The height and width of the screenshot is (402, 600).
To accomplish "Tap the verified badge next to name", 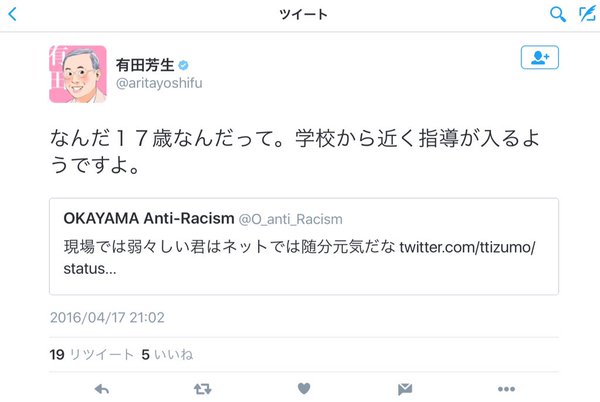I will (x=184, y=65).
